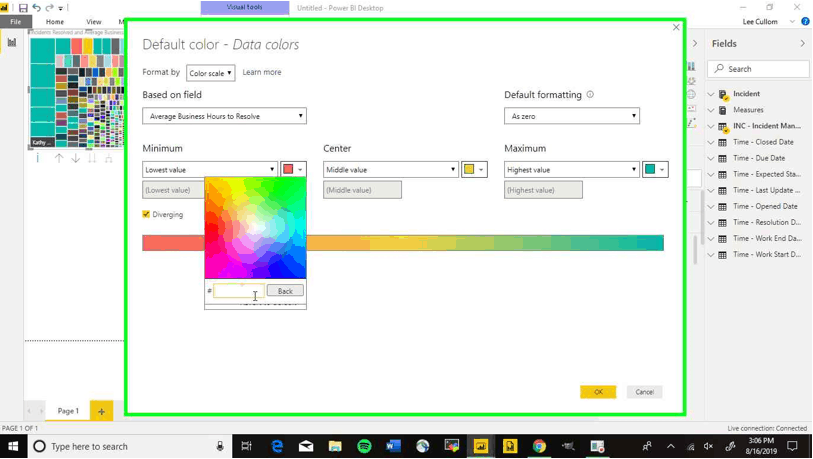813x459 pixels.
Task: Click the Learn more link
Action: [262, 72]
